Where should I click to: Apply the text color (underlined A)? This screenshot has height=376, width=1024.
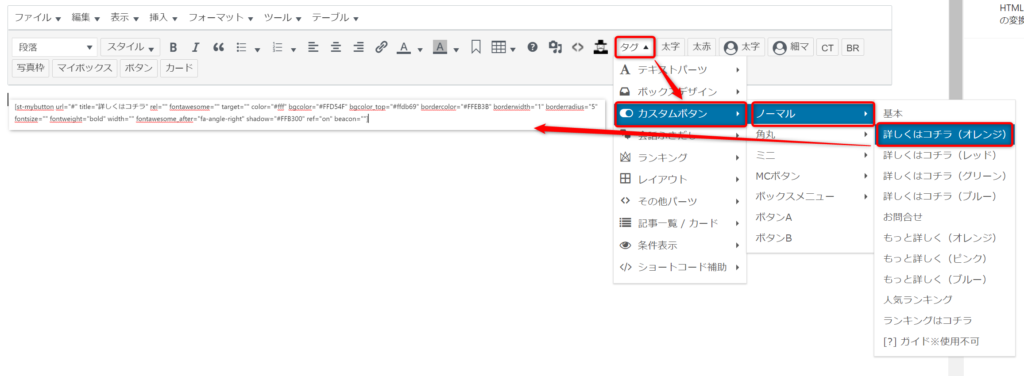click(x=404, y=47)
